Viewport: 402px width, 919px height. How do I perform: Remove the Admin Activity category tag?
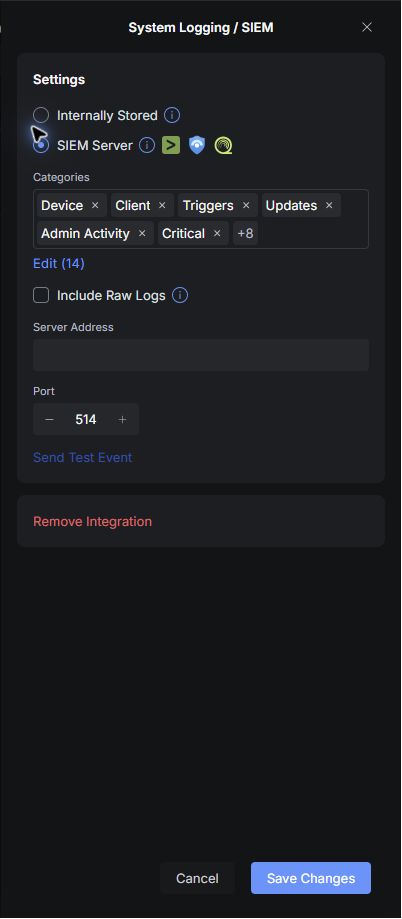[x=142, y=233]
